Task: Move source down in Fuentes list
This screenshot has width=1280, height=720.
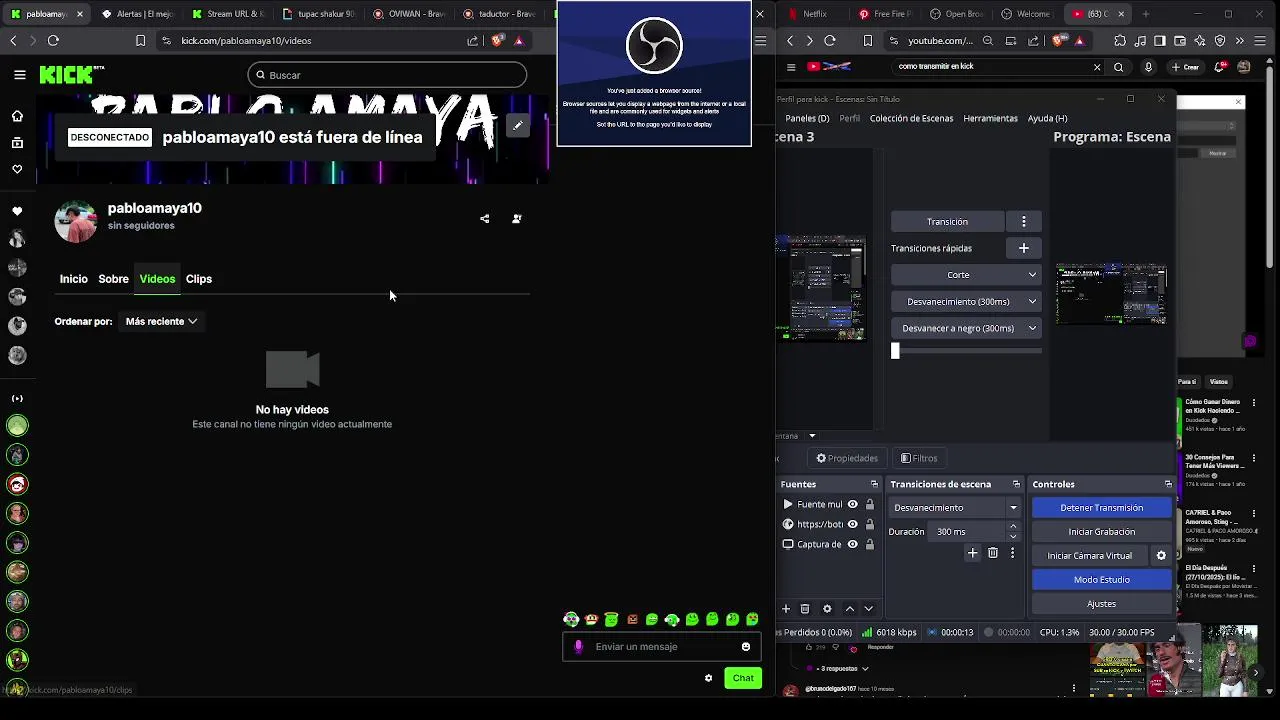Action: [x=868, y=609]
